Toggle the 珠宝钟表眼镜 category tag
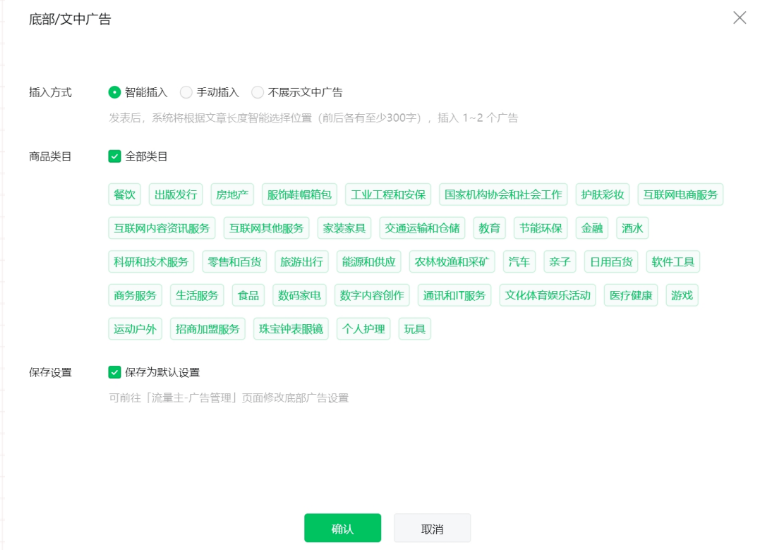The width and height of the screenshot is (766, 550). click(x=291, y=329)
